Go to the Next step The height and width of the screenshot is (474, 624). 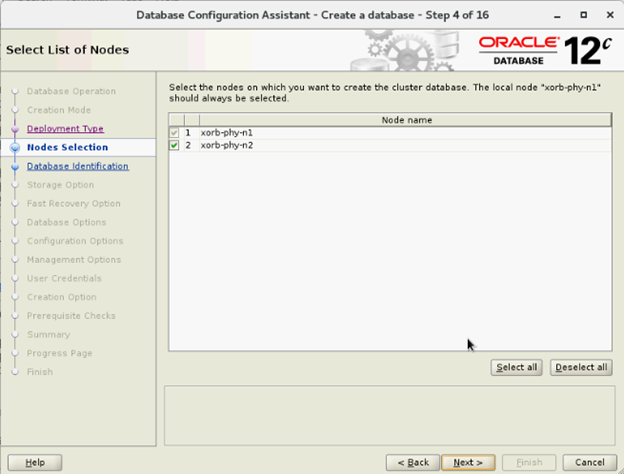468,462
